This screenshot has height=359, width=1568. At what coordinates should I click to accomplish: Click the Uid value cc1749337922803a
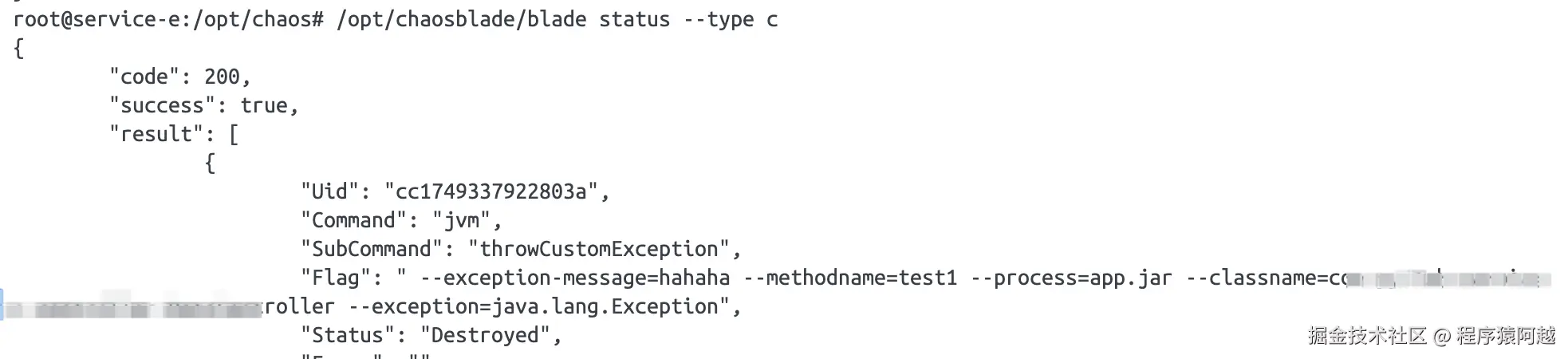490,191
